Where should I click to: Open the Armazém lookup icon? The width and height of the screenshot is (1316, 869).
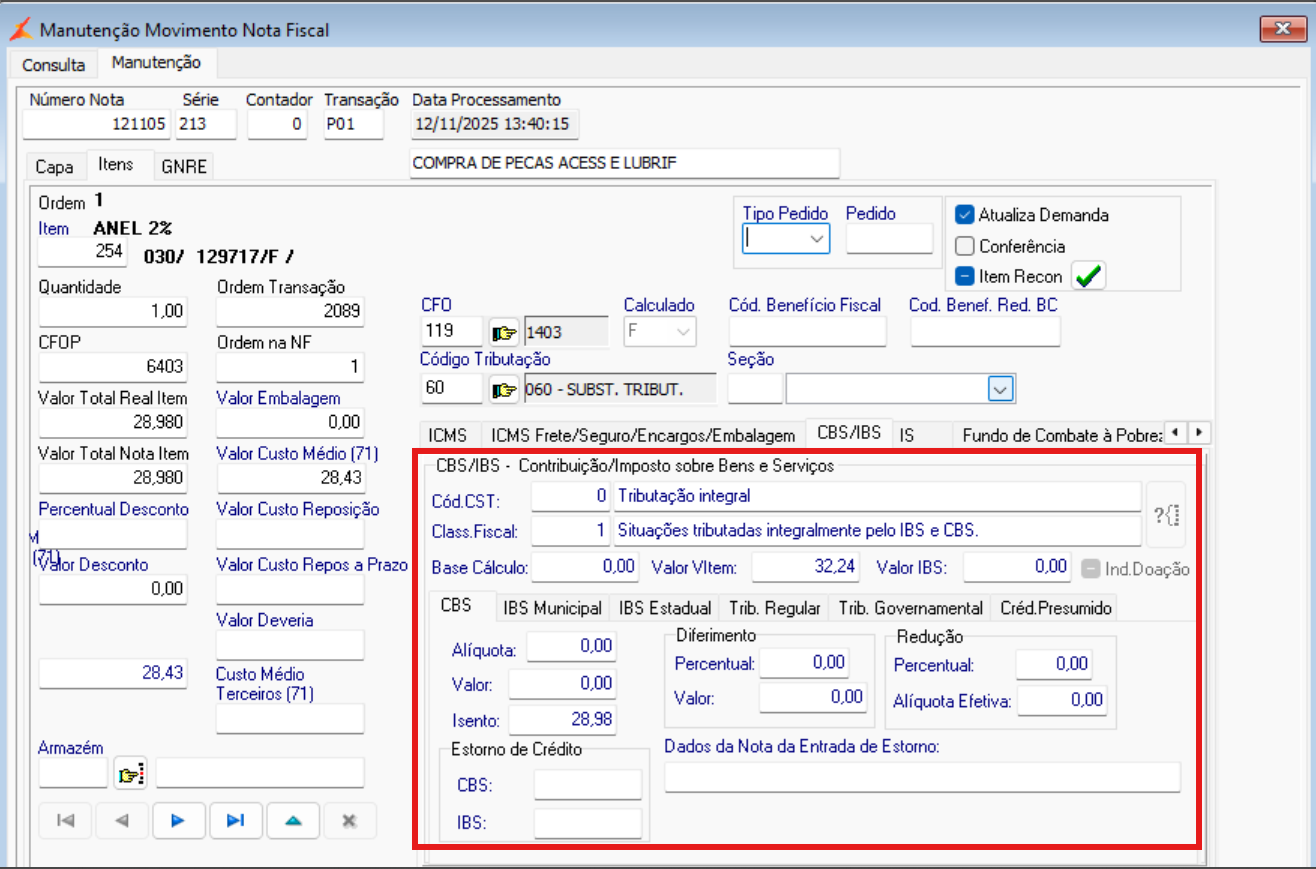coord(130,773)
